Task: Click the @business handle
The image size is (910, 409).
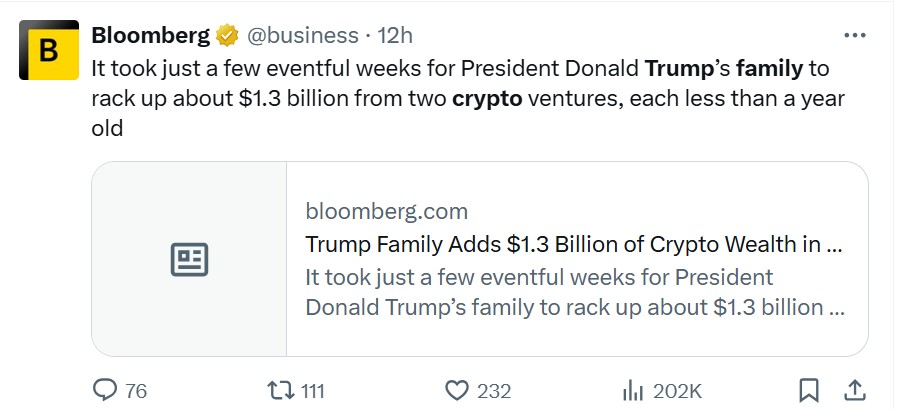Action: click(x=303, y=36)
